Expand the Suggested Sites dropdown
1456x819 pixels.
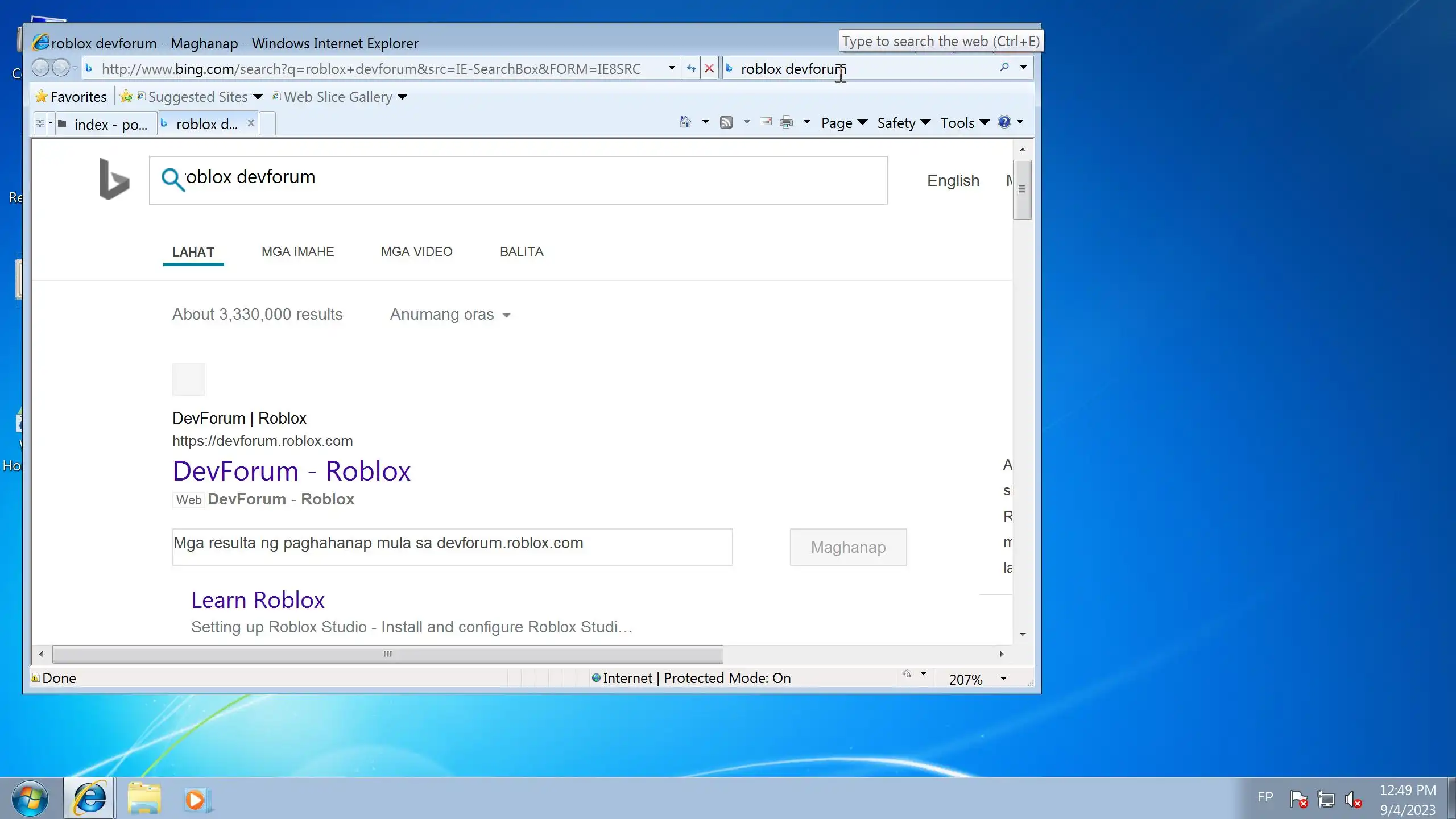point(258,97)
